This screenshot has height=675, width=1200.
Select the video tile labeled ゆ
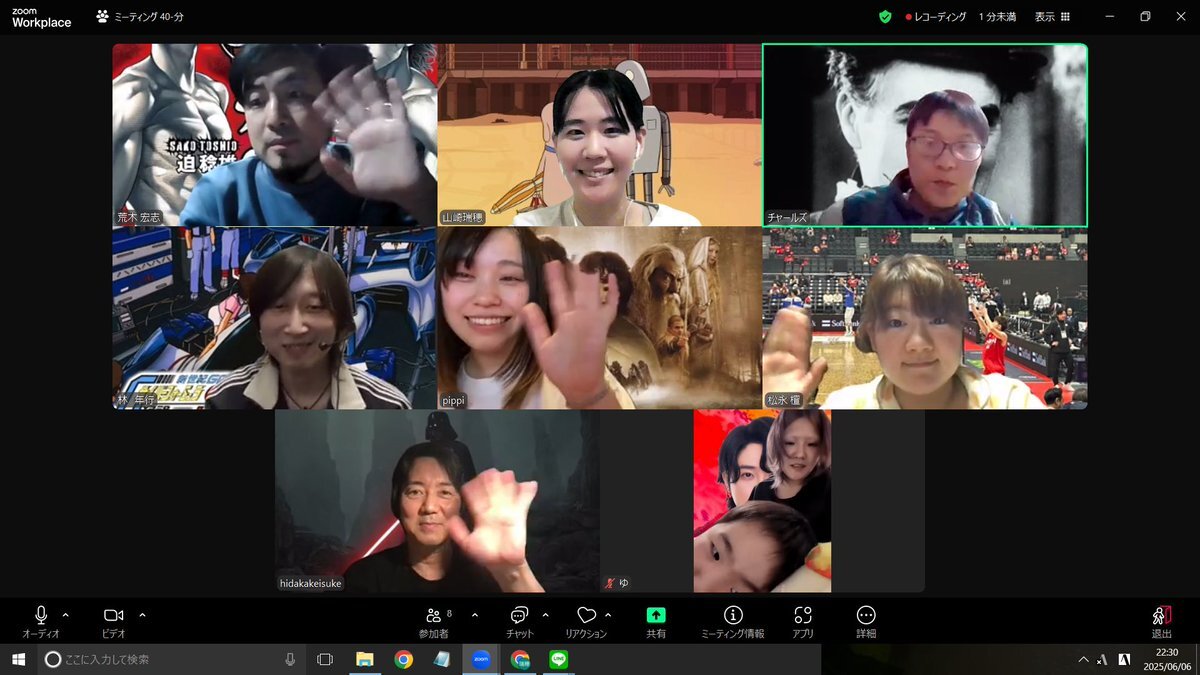[762, 501]
